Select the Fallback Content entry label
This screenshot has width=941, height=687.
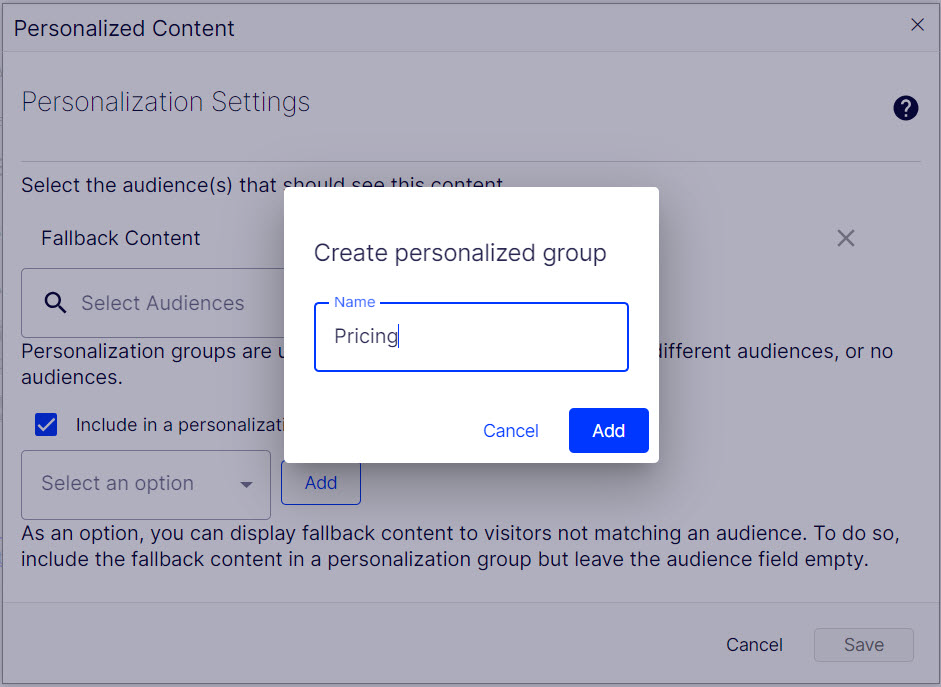(121, 238)
